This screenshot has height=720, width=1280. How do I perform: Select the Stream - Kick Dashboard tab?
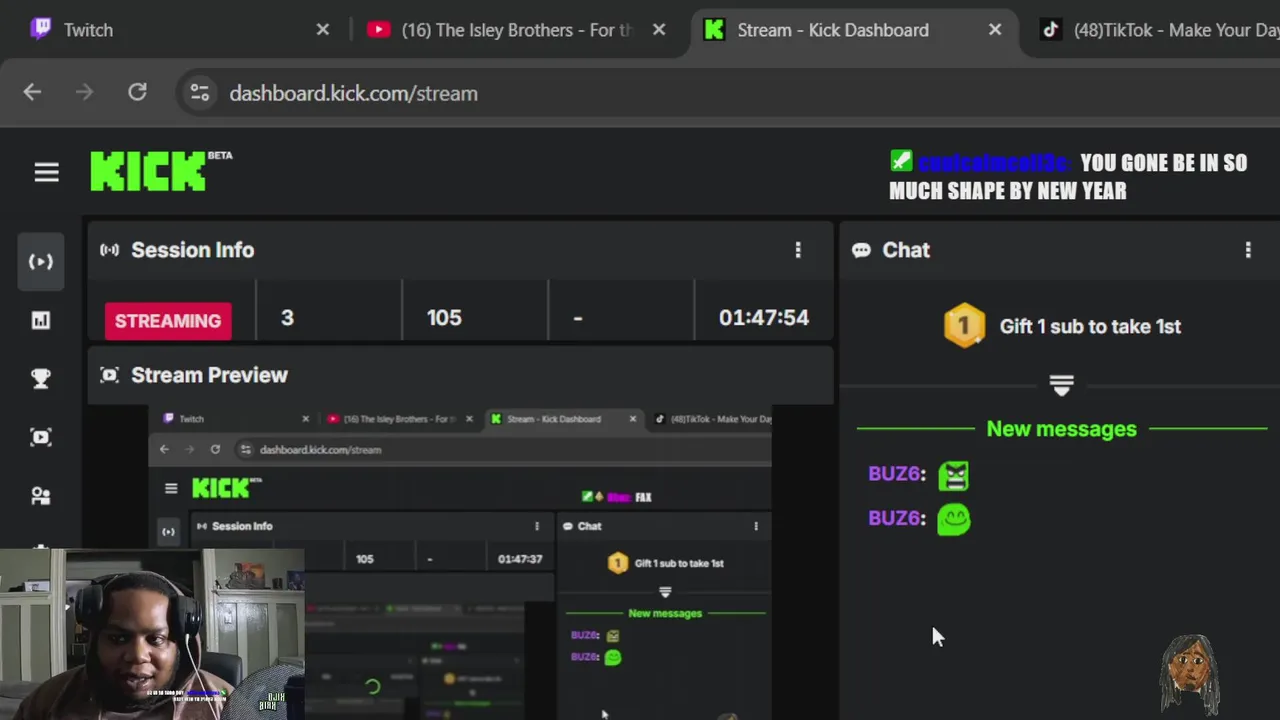click(x=832, y=30)
